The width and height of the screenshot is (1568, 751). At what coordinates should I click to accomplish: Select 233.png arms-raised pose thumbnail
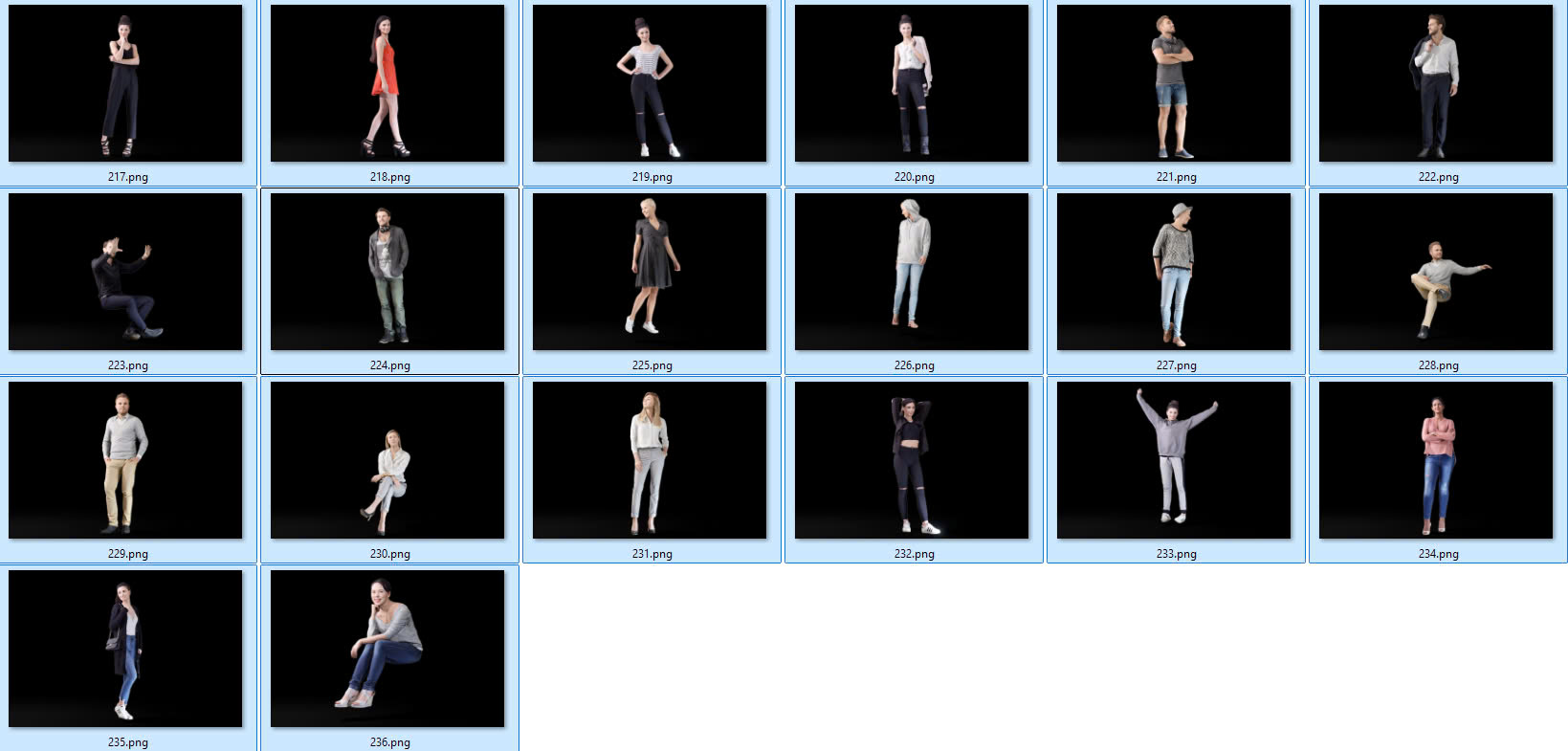pyautogui.click(x=1174, y=460)
